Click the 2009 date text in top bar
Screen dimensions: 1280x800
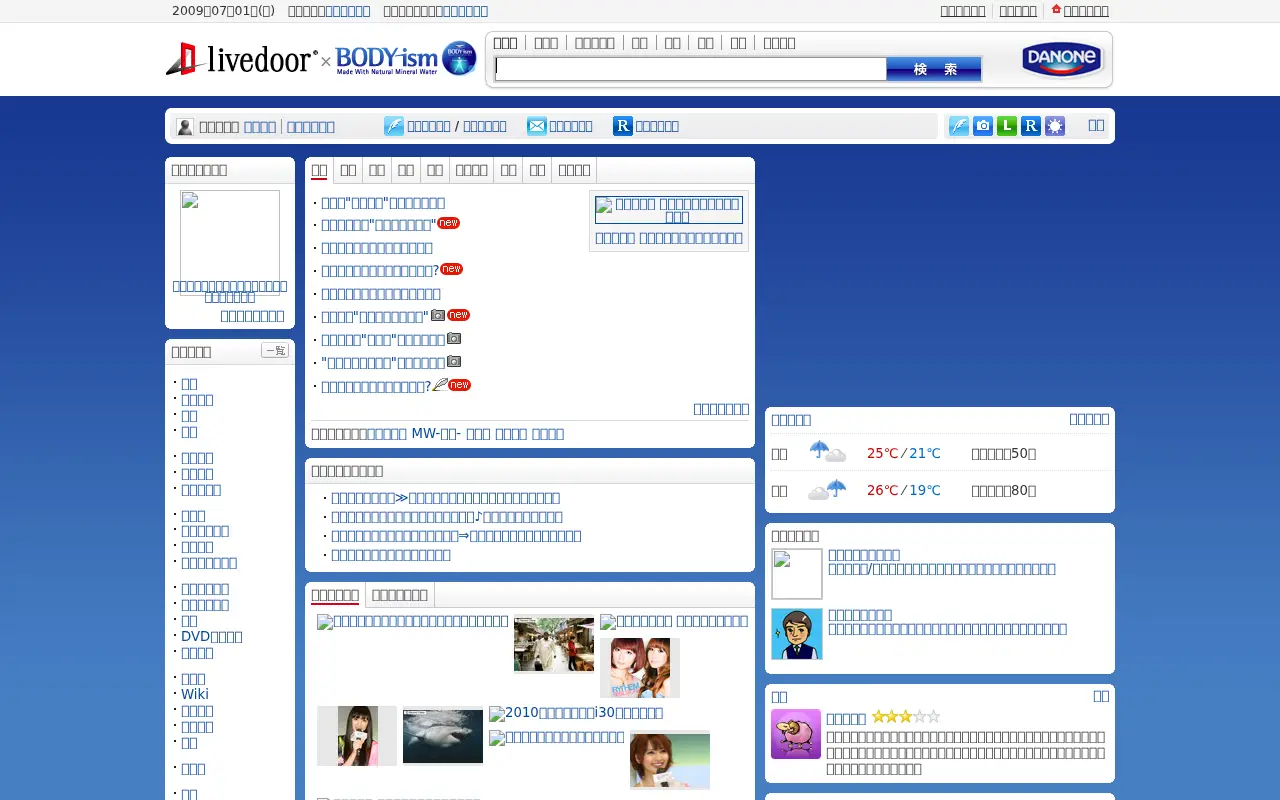(223, 11)
